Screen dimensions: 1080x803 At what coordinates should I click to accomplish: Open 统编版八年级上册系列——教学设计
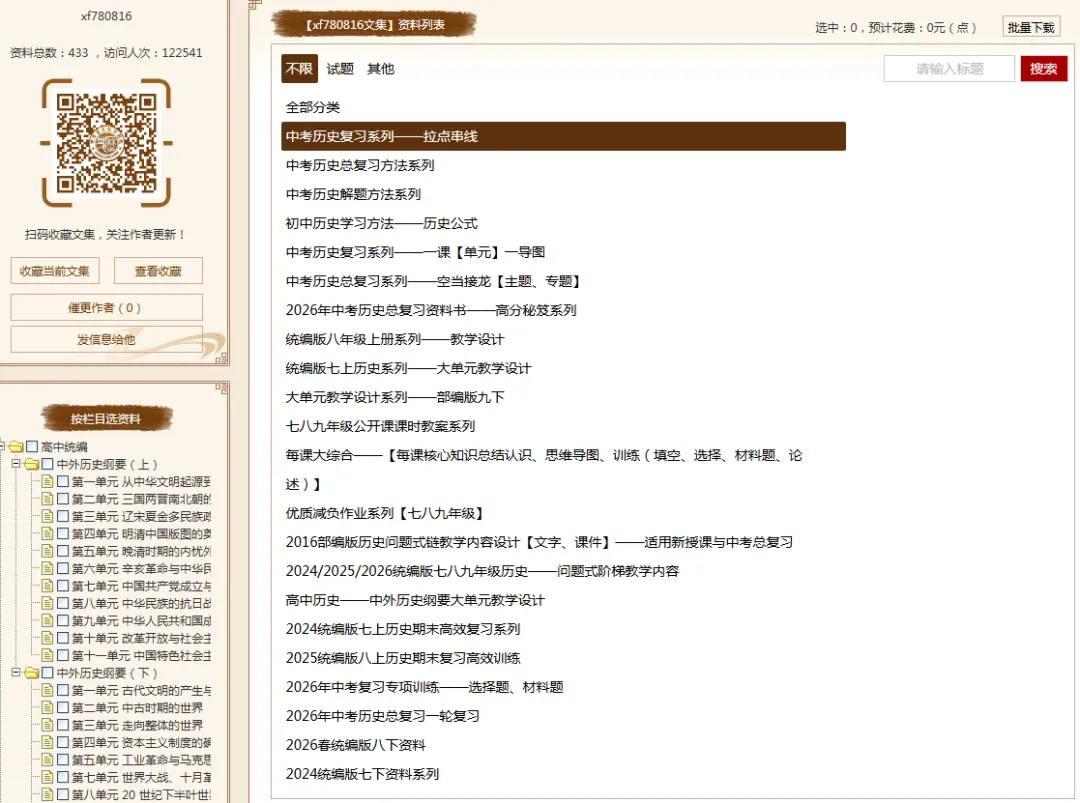pyautogui.click(x=395, y=340)
